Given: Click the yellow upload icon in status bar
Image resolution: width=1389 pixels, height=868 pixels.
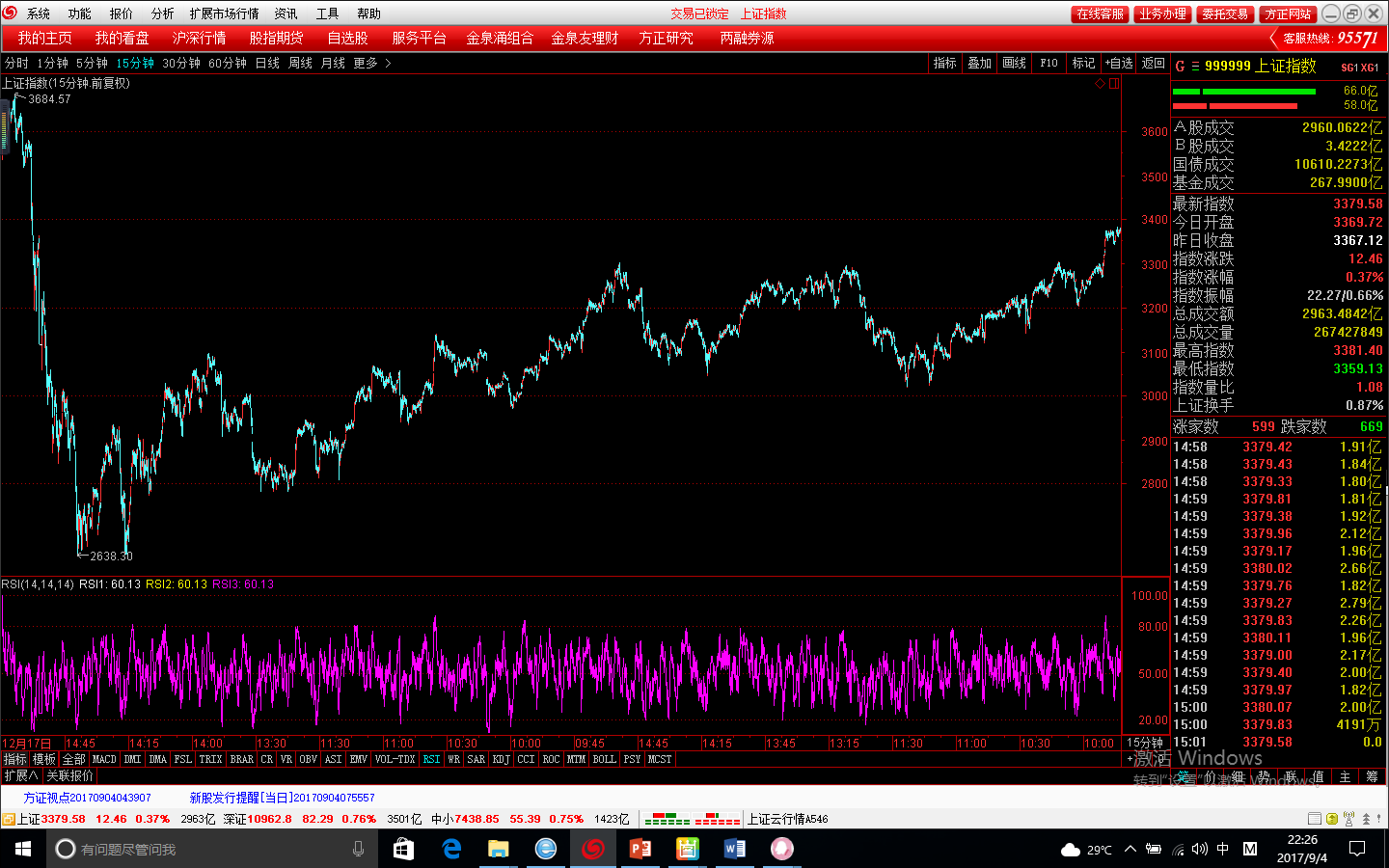Looking at the screenshot, I should (x=1332, y=819).
